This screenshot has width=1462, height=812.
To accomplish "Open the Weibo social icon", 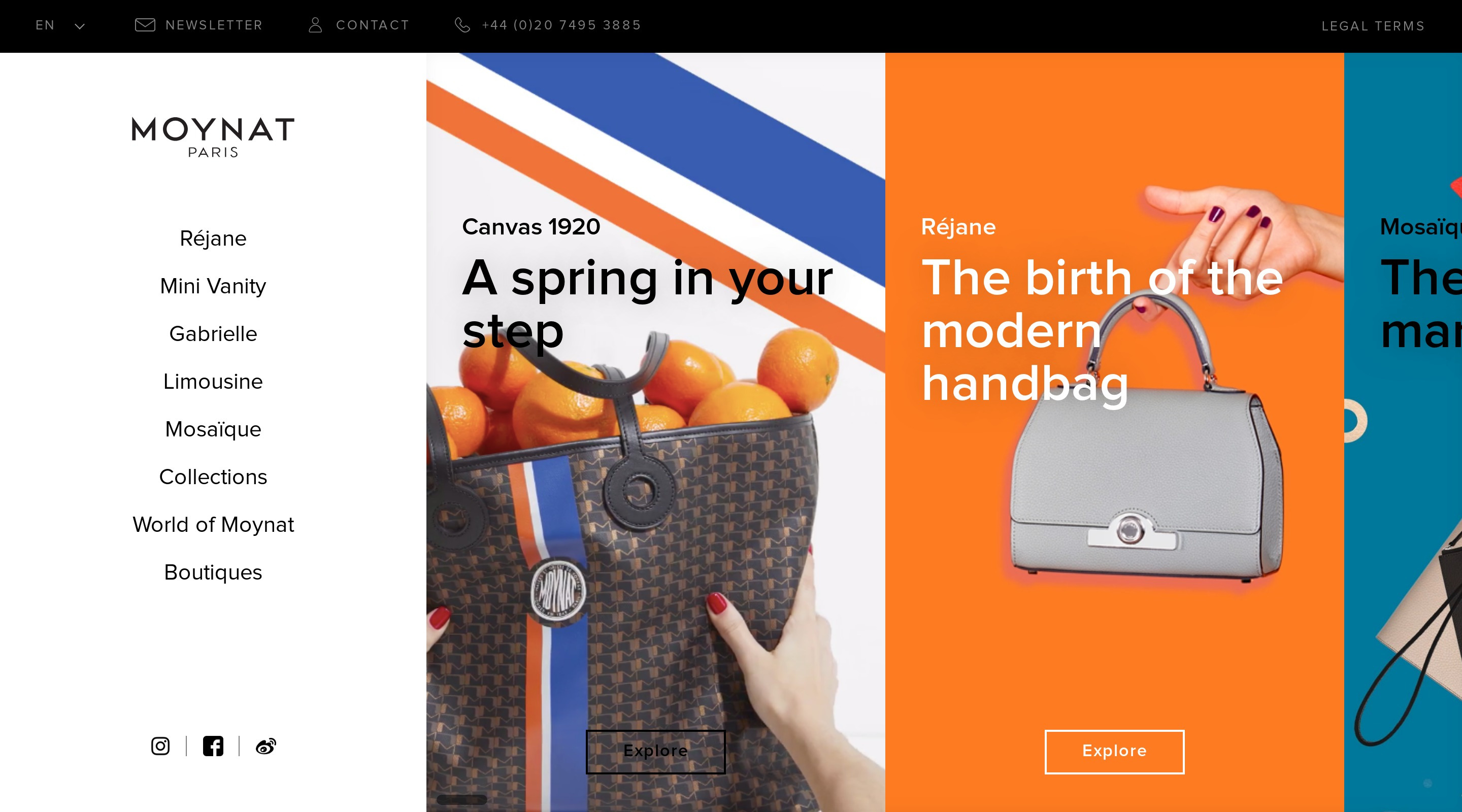I will point(265,746).
